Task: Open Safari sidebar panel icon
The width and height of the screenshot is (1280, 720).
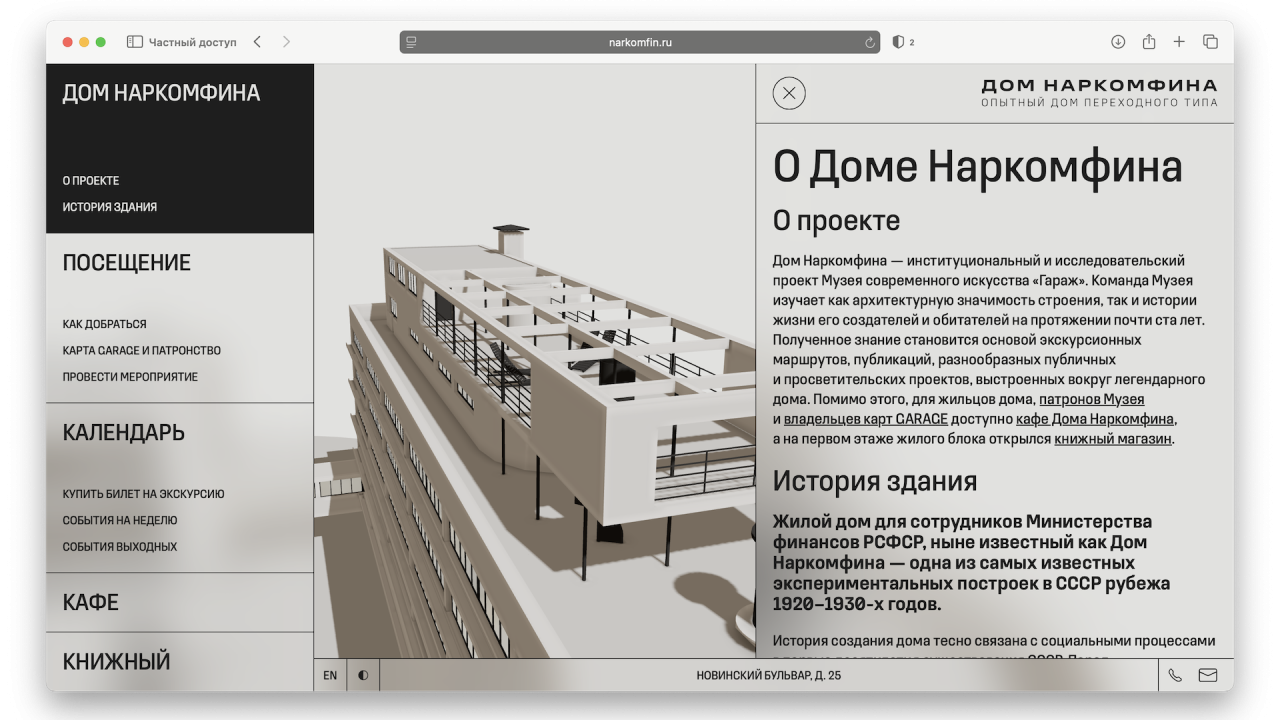Action: [135, 42]
